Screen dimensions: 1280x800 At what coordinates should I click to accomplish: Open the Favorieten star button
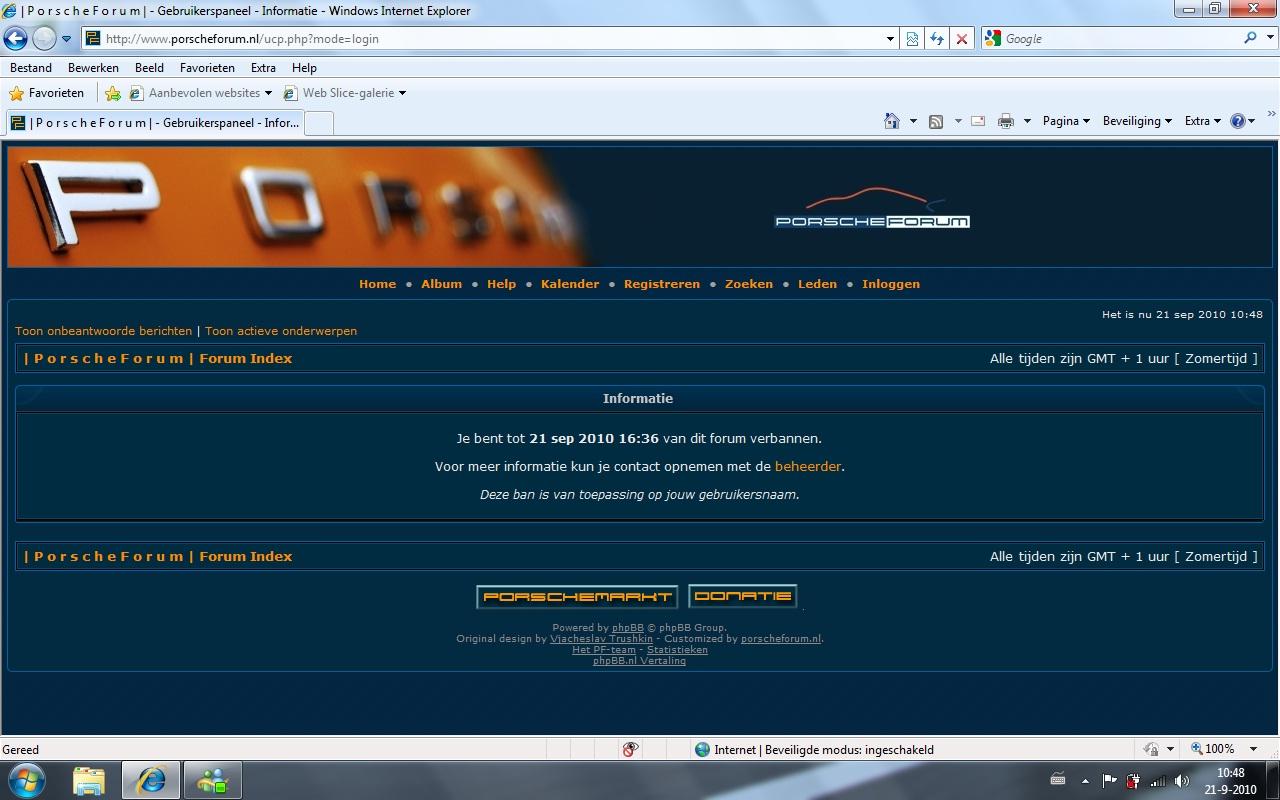coord(46,93)
